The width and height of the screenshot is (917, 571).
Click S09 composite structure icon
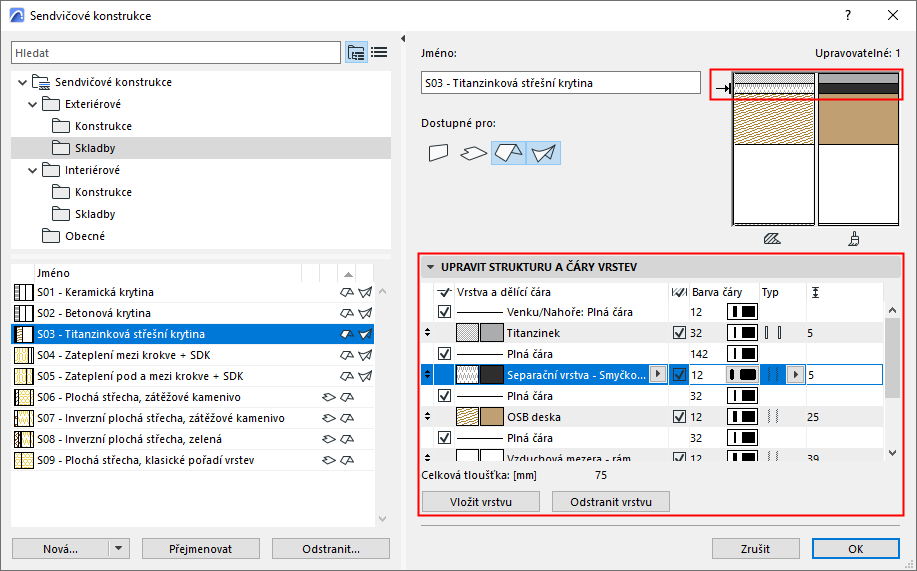23,460
